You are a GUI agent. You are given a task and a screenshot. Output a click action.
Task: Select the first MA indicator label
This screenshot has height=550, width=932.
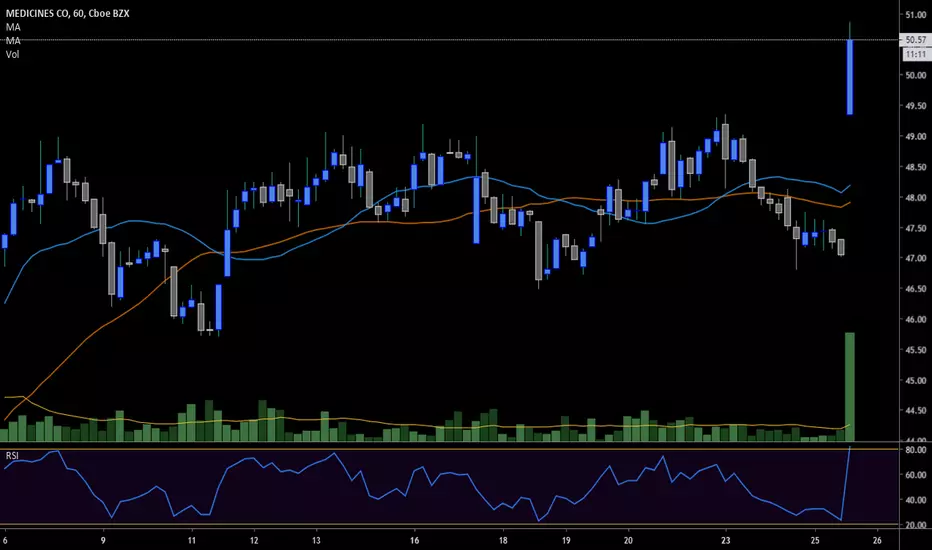pos(13,27)
